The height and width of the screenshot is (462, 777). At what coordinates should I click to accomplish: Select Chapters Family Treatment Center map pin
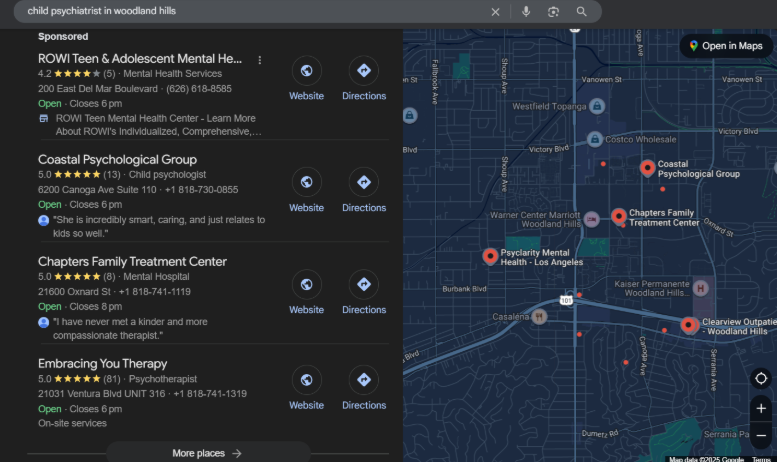618,217
